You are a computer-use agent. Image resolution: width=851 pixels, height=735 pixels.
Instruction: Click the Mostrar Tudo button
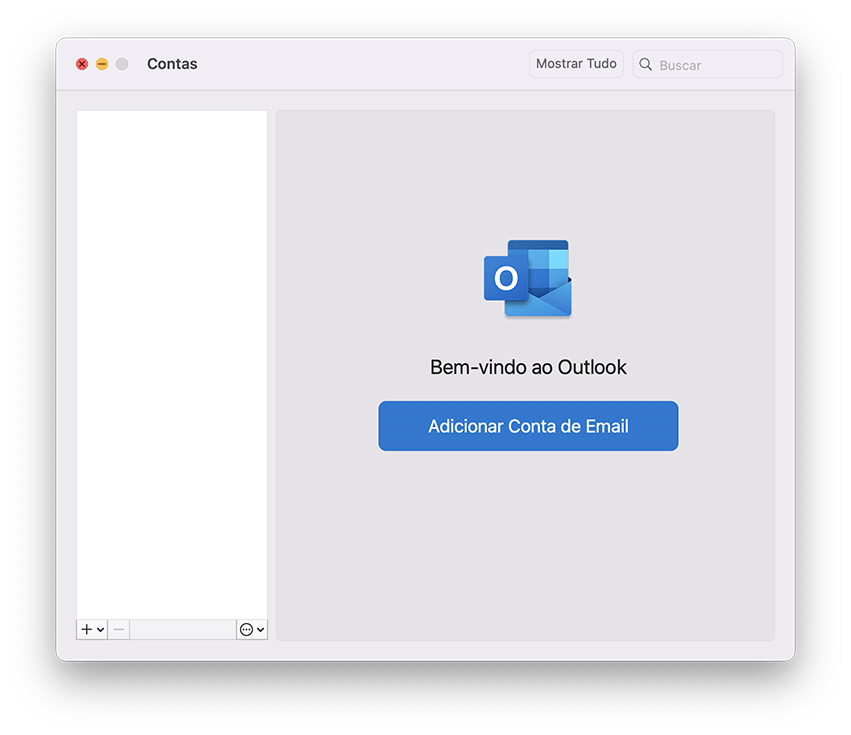click(x=576, y=64)
